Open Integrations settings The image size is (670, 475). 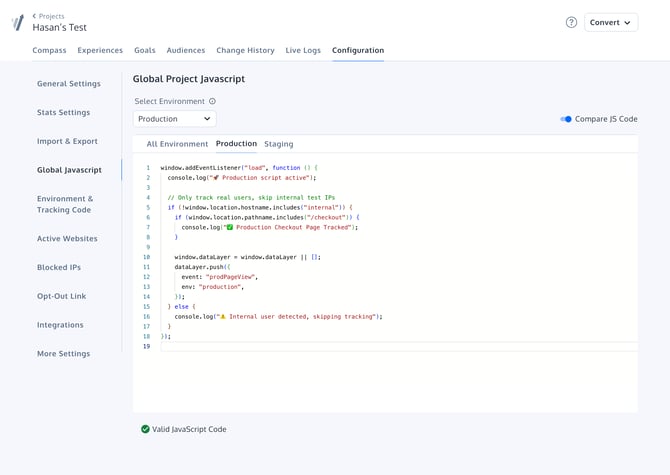(60, 325)
